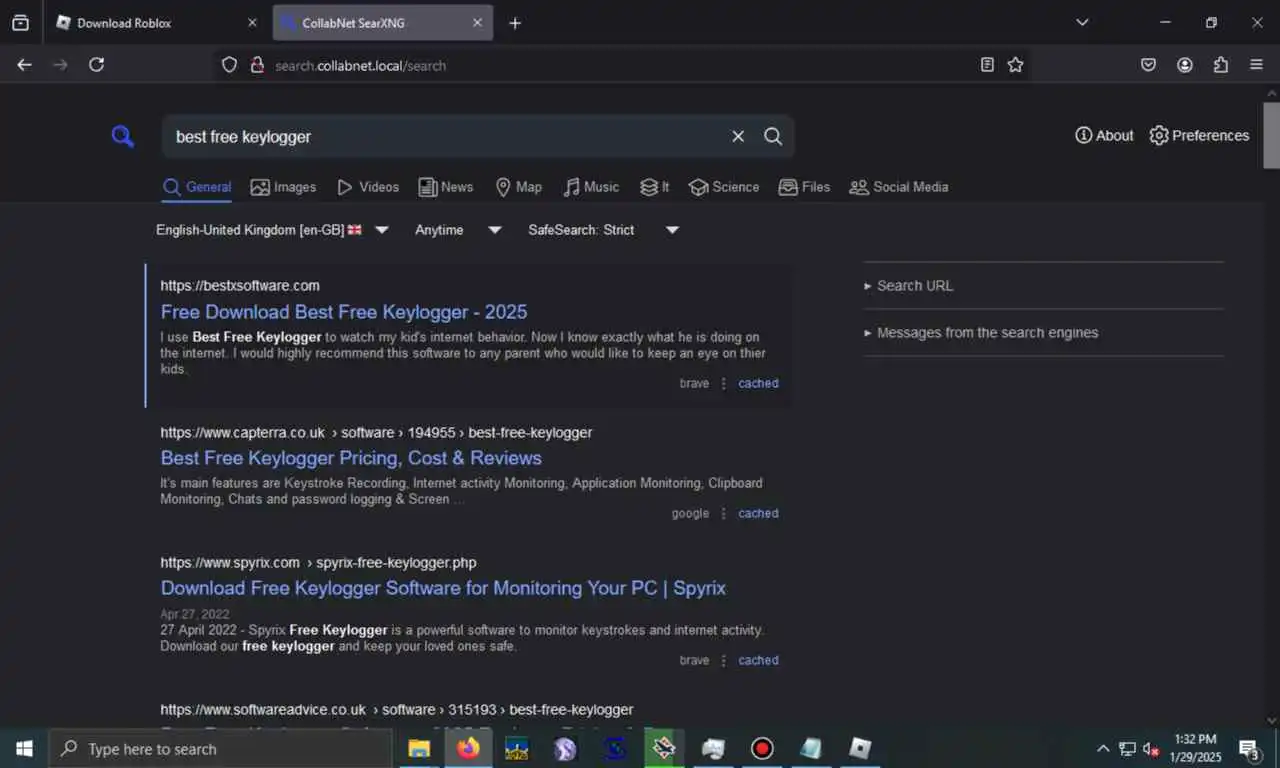Image resolution: width=1280 pixels, height=768 pixels.
Task: Click the https://bestxsoftware.com URL text
Action: [x=240, y=286]
